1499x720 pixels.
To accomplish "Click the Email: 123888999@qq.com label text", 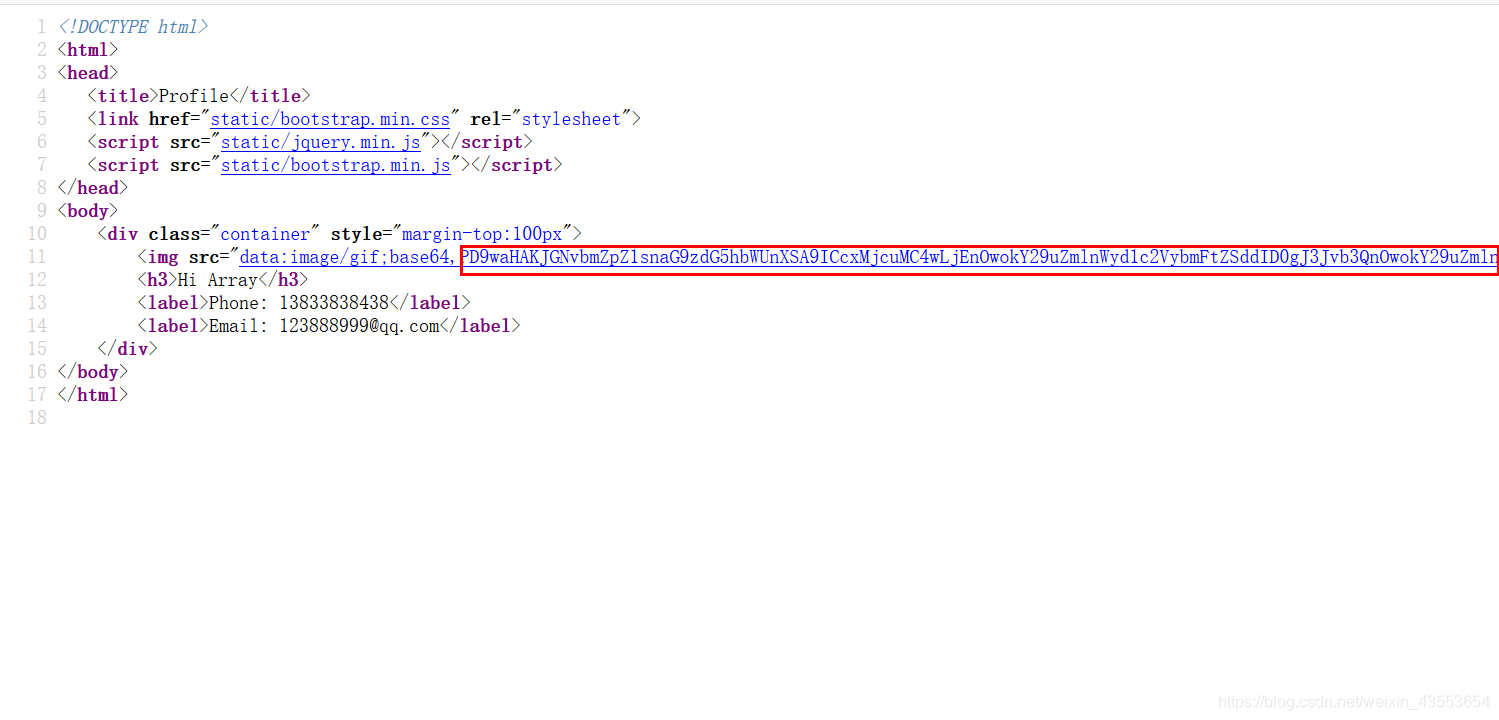I will (x=324, y=326).
